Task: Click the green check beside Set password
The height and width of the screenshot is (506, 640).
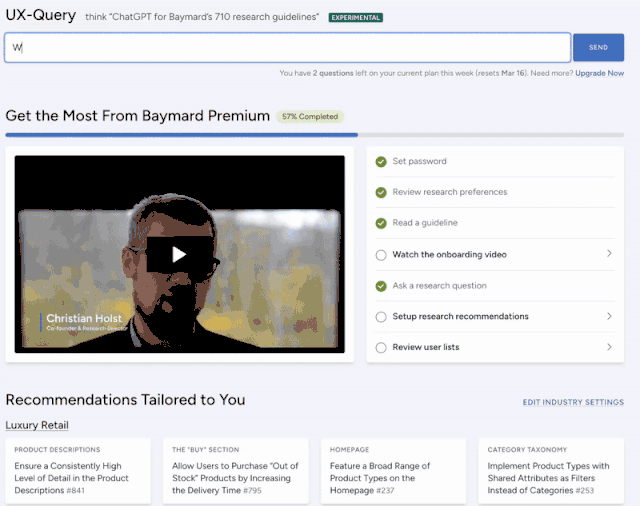Action: 381,162
